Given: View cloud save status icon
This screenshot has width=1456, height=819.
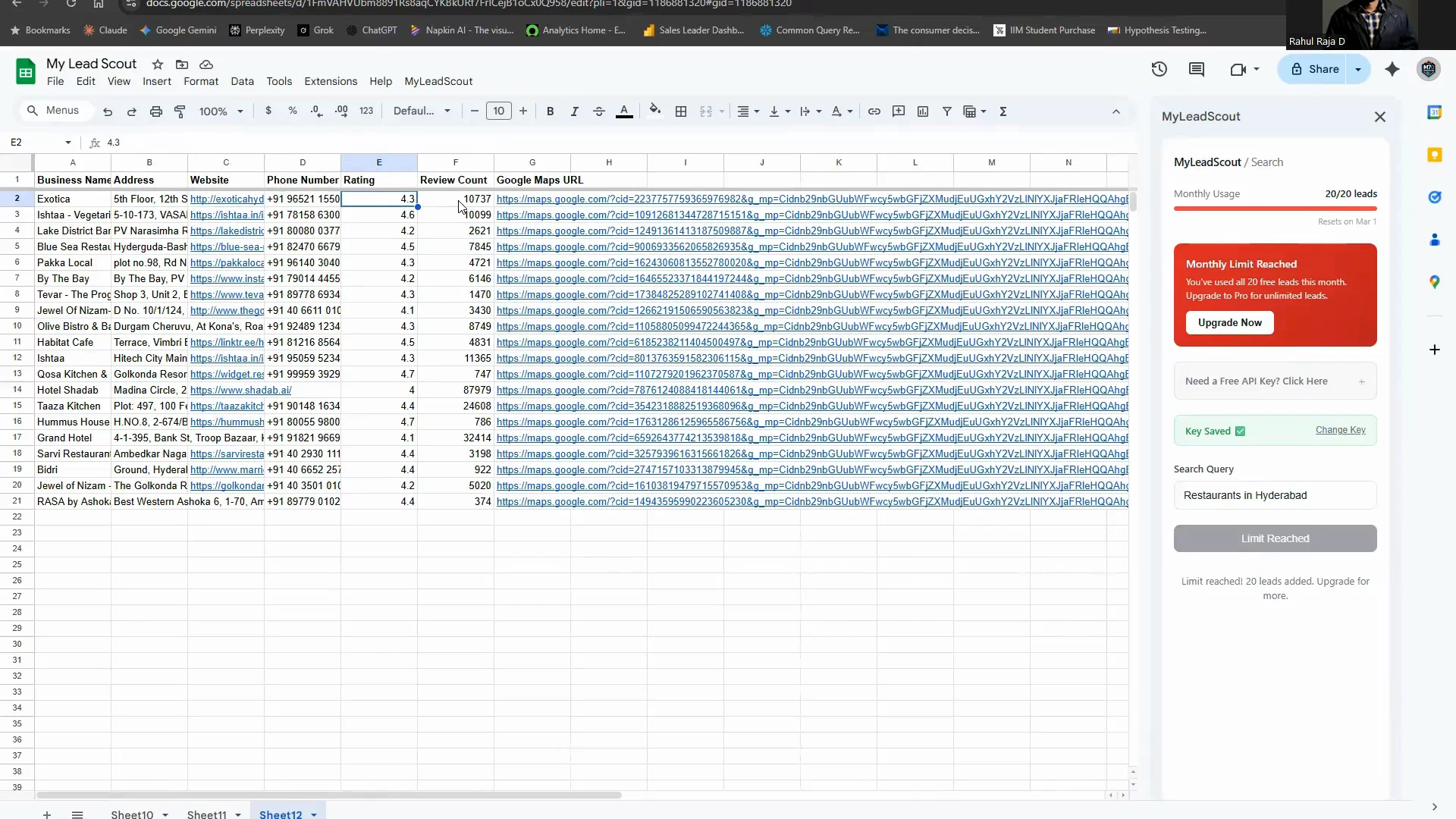Looking at the screenshot, I should (206, 64).
